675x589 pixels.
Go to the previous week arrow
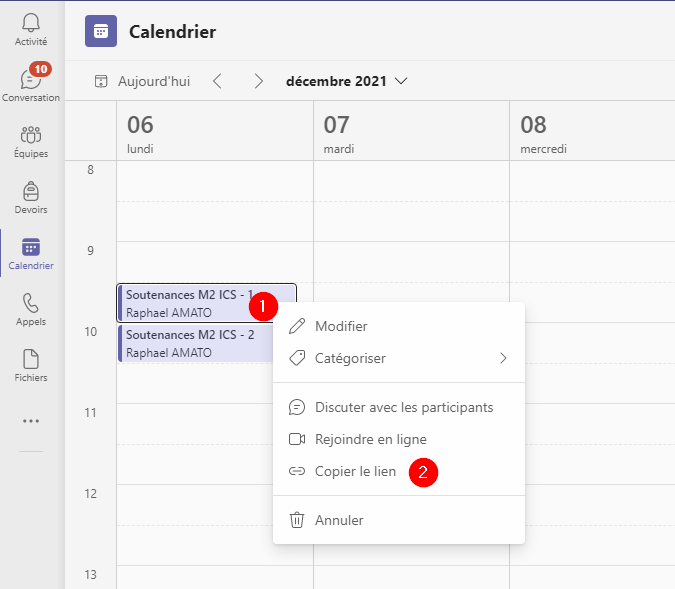click(217, 81)
